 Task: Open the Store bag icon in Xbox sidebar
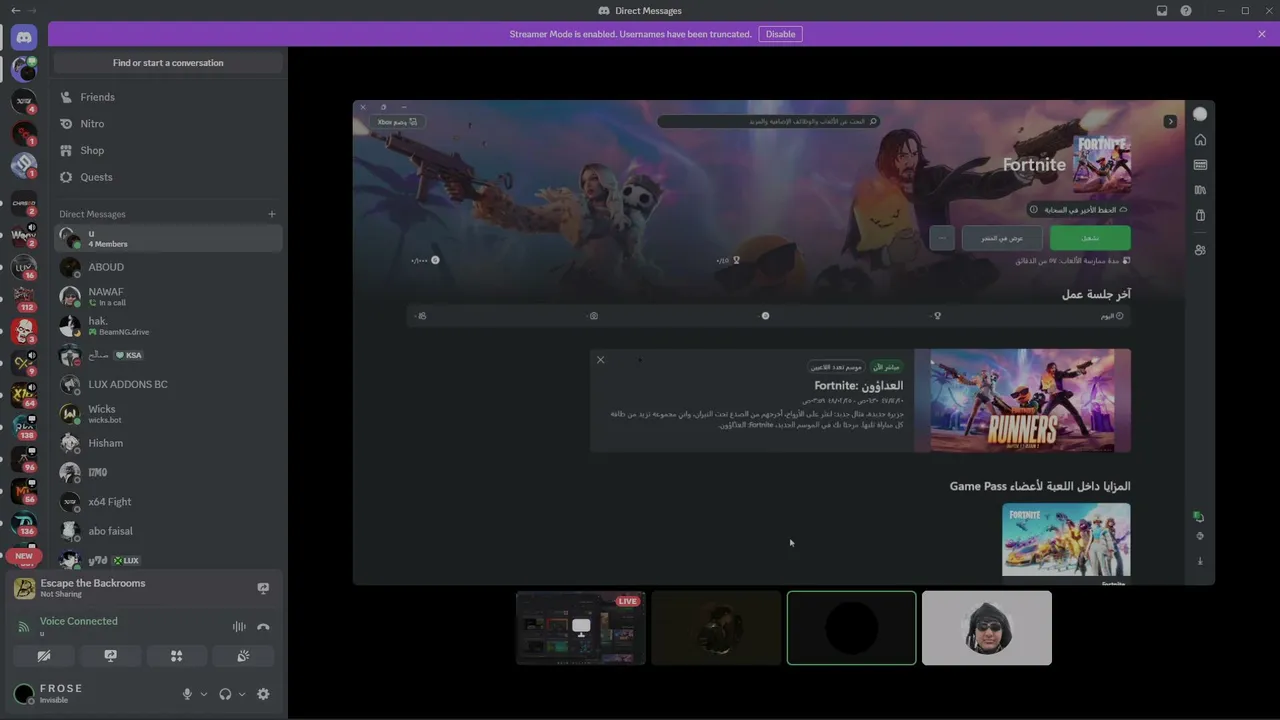1200,215
